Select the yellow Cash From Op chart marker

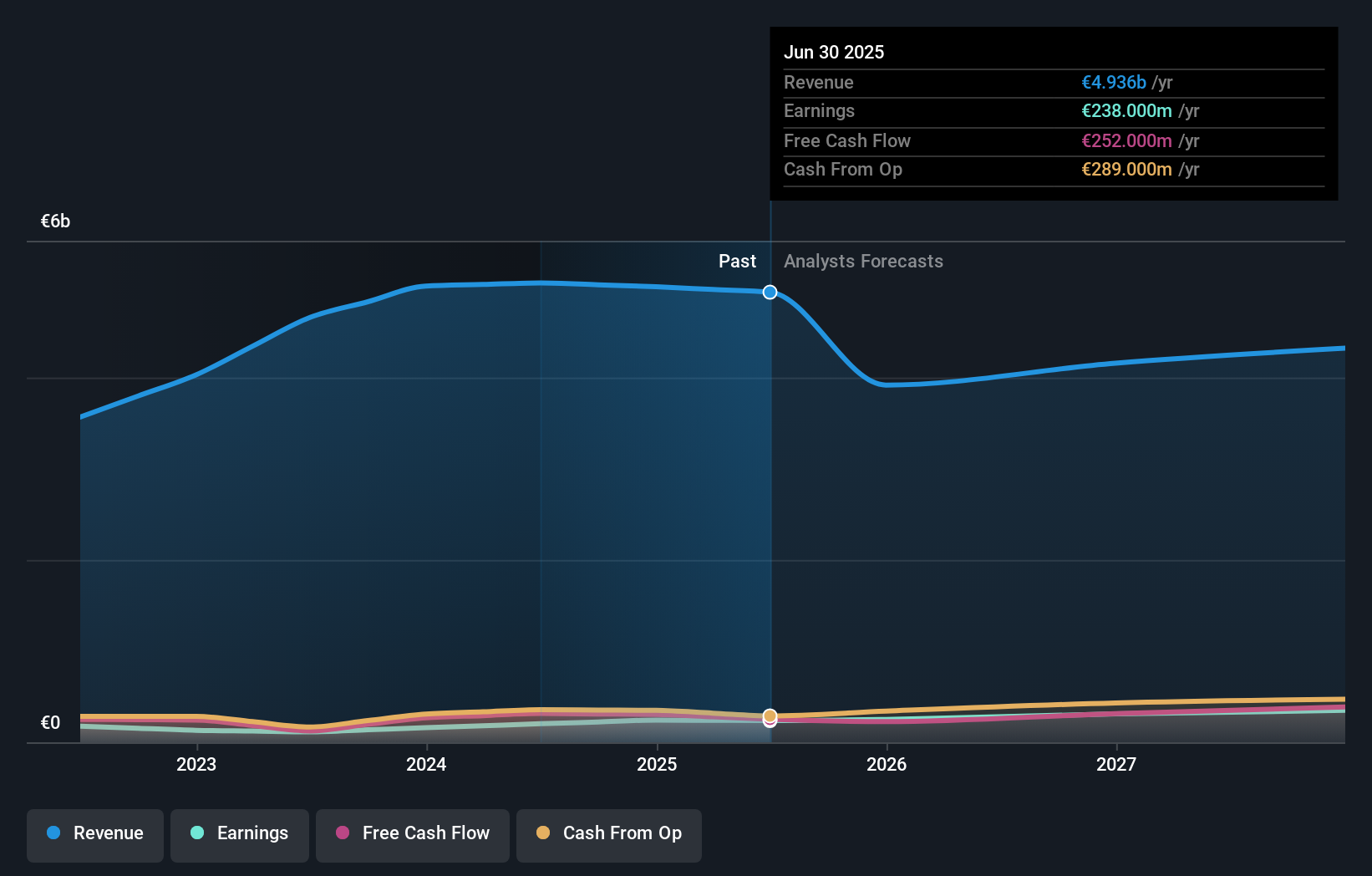(770, 717)
